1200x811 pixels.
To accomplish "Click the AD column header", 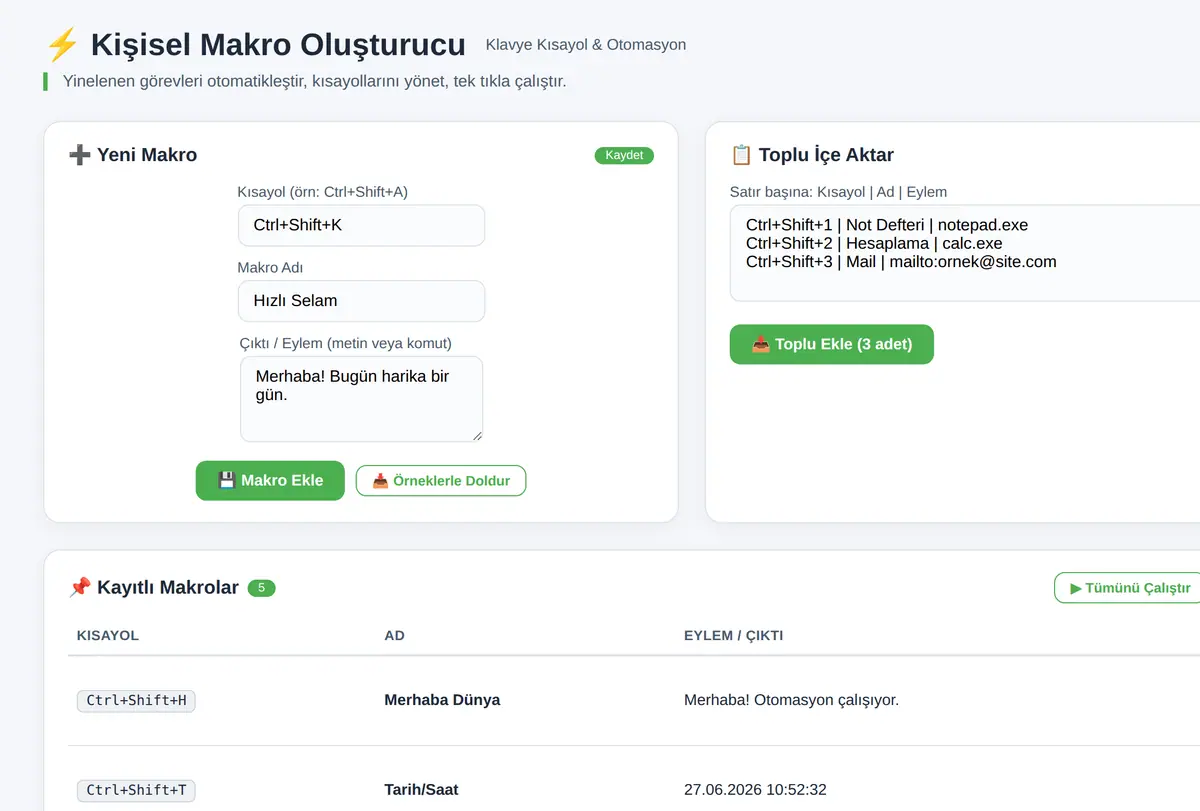I will pyautogui.click(x=394, y=635).
